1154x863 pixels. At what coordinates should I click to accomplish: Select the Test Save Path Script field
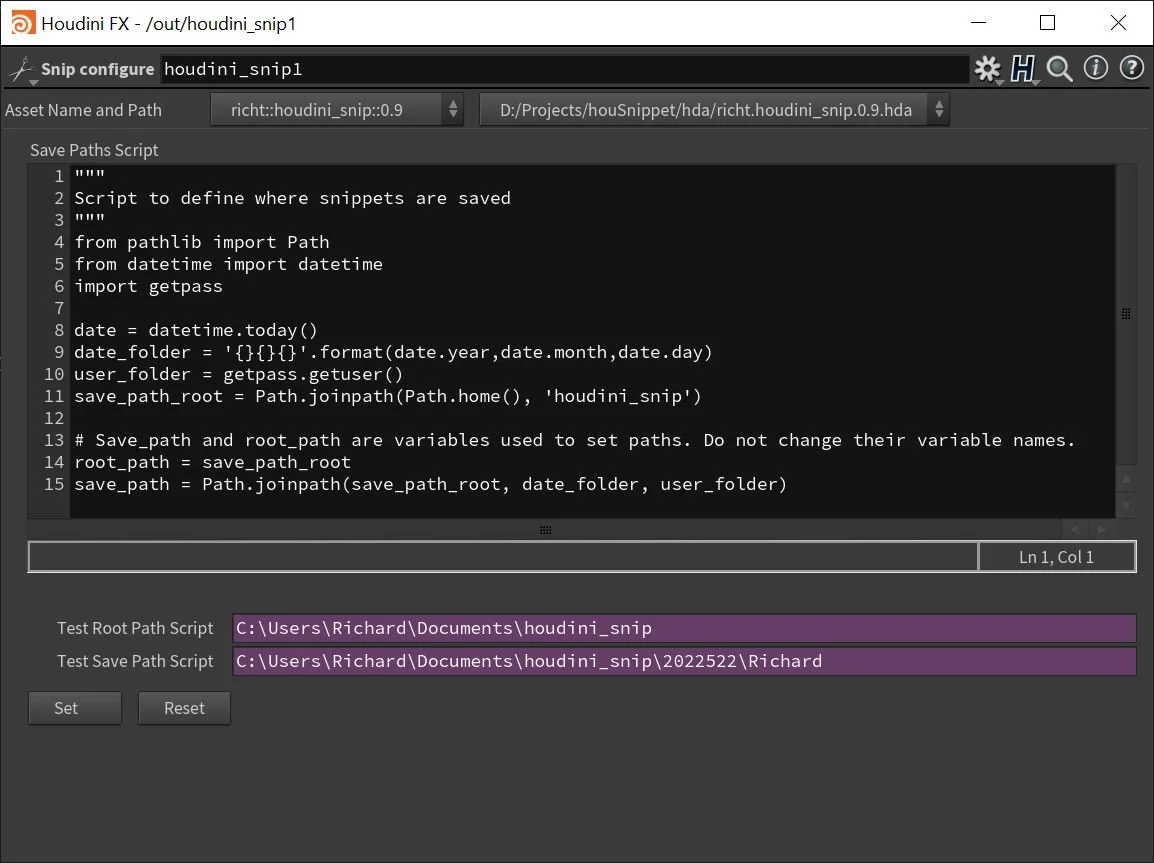[x=683, y=661]
